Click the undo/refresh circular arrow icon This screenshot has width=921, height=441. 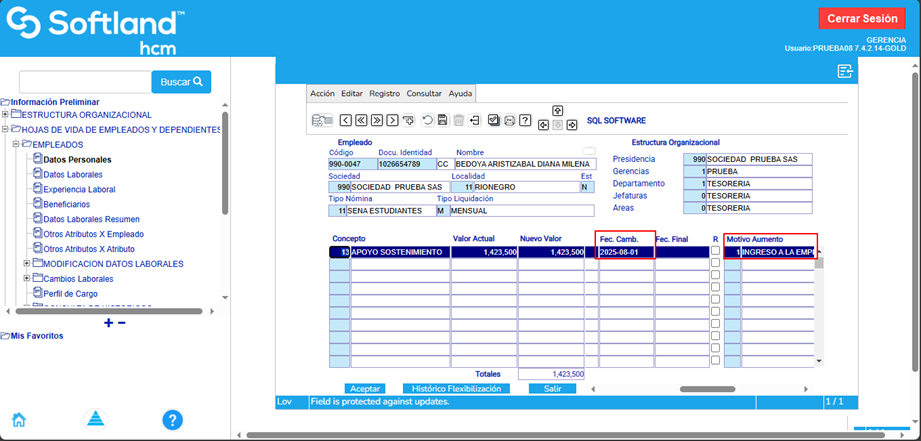pyautogui.click(x=428, y=120)
